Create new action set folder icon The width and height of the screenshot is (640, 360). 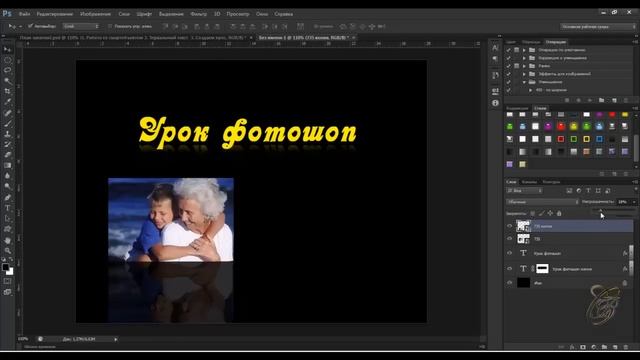pyautogui.click(x=601, y=100)
